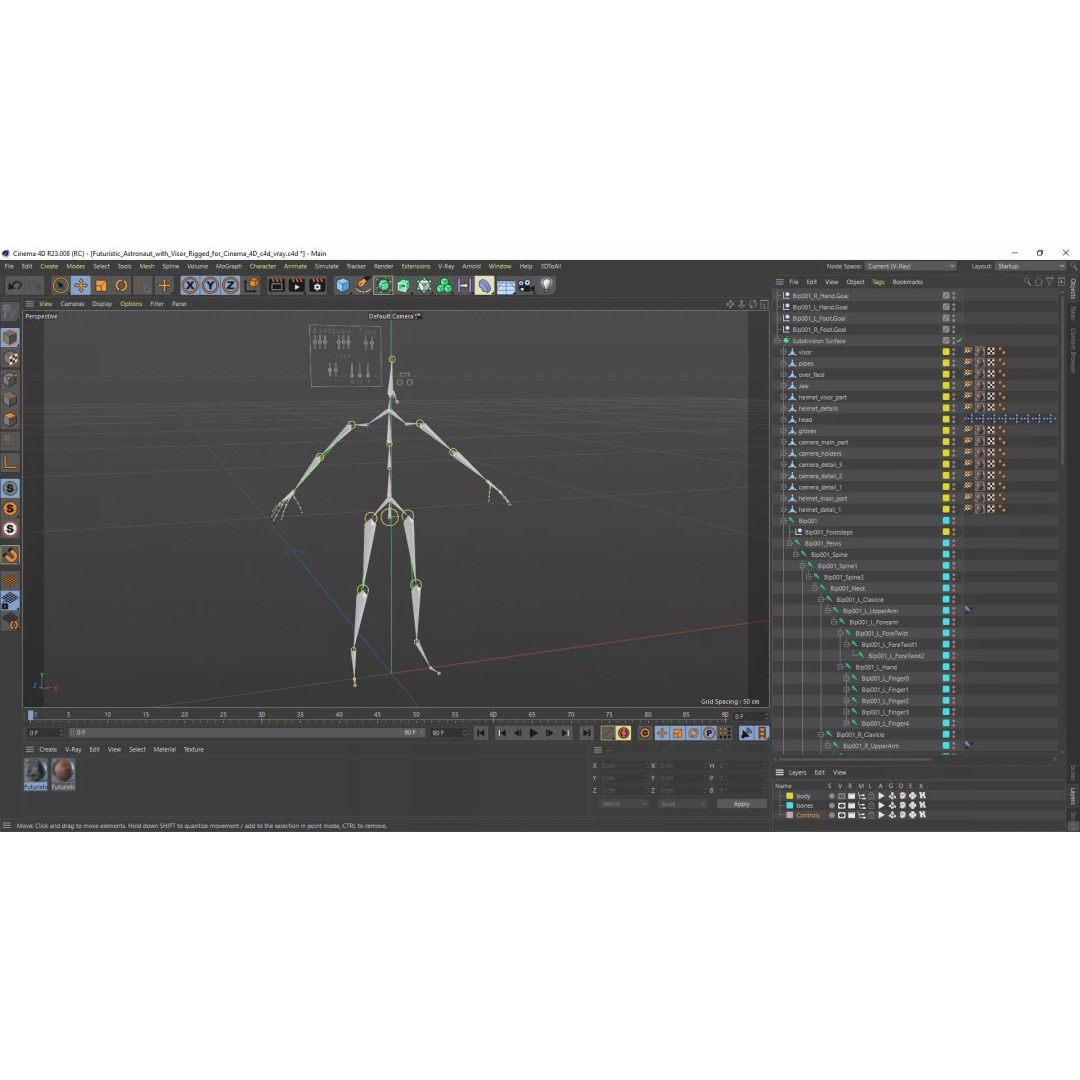Click the Record Active Objects keyframe button

pyautogui.click(x=608, y=734)
